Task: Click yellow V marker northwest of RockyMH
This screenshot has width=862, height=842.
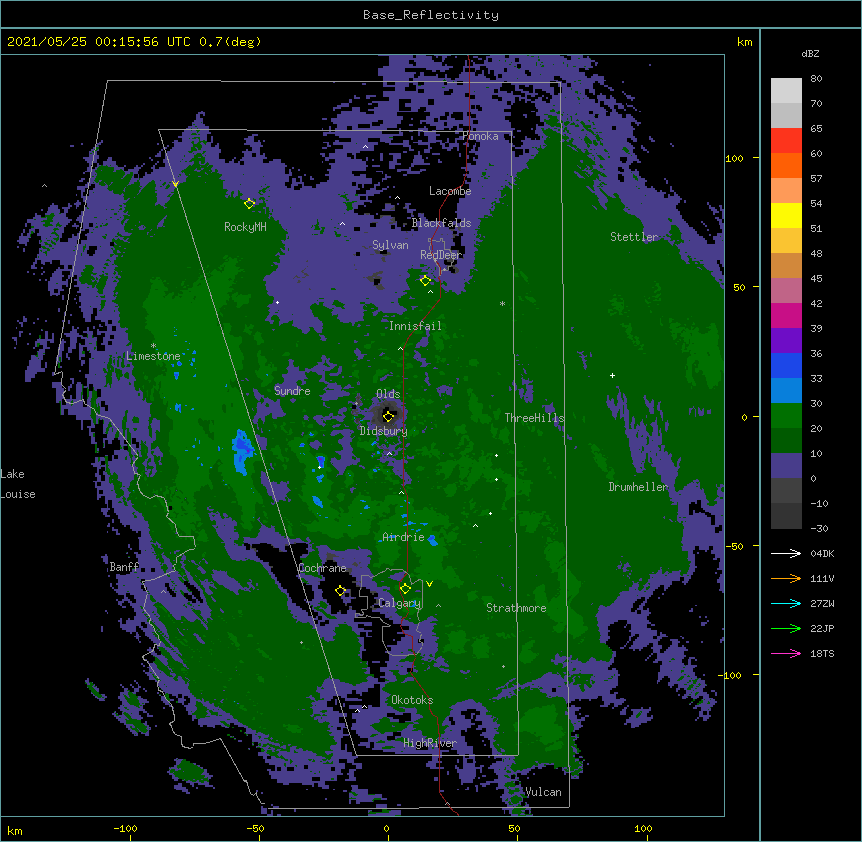Action: (x=175, y=184)
